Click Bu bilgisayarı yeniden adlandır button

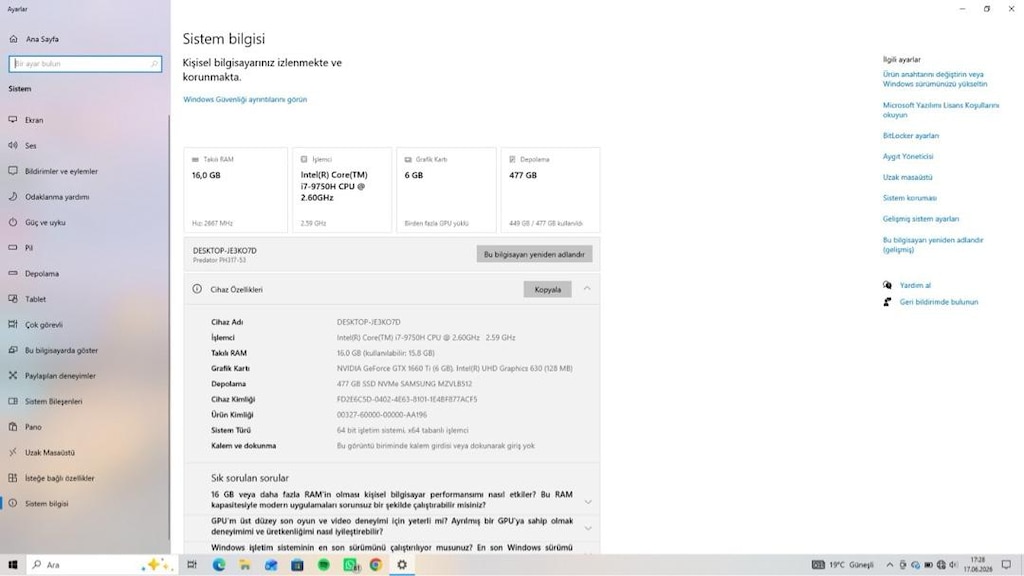click(534, 254)
